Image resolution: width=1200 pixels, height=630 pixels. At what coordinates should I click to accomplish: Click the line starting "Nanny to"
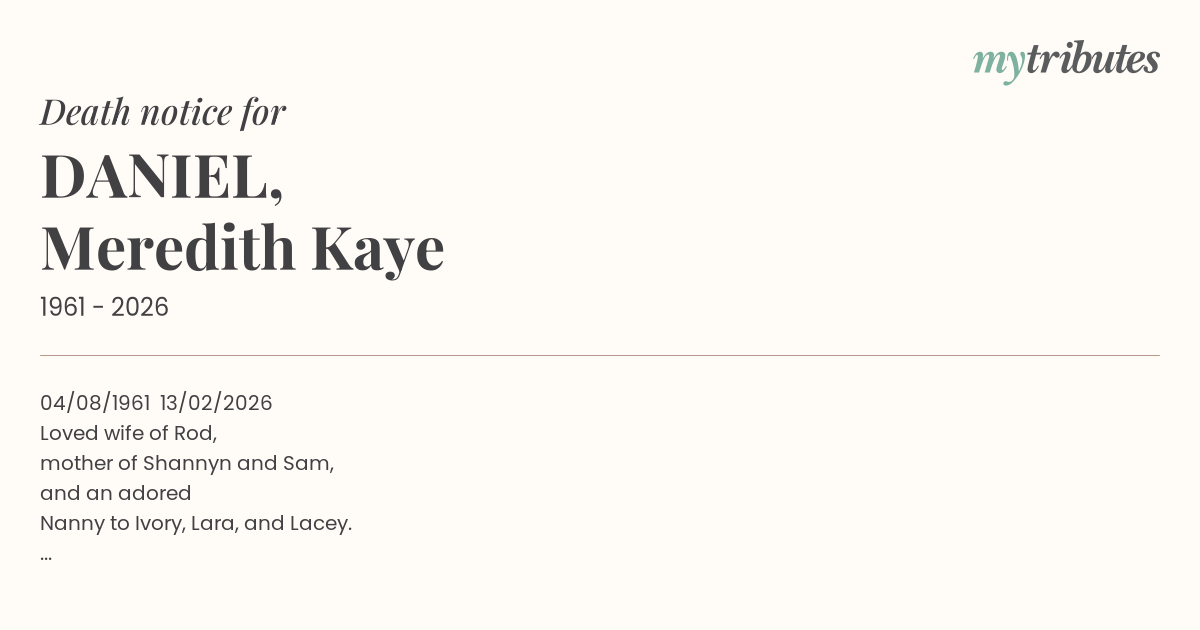[196, 523]
